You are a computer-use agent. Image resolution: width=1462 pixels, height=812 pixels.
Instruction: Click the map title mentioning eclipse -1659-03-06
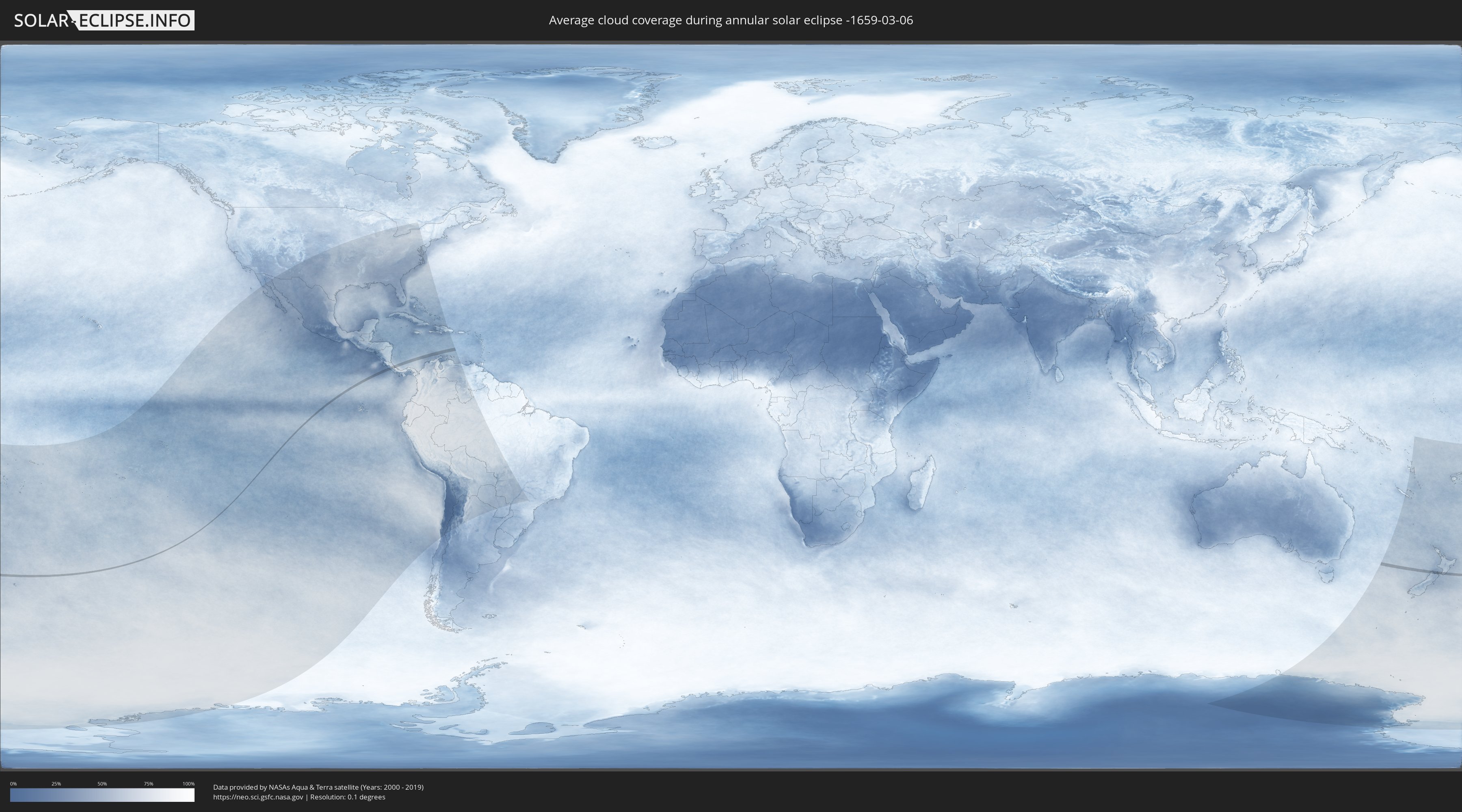[731, 20]
